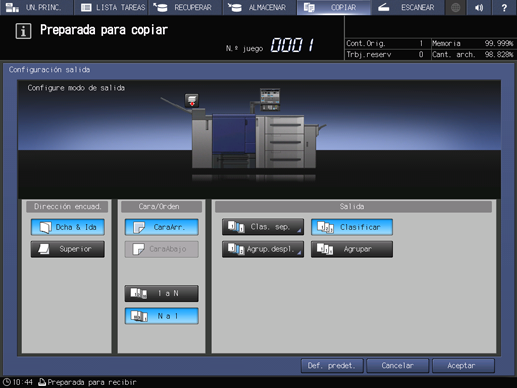Click the clock icon in status bar

tap(7, 382)
